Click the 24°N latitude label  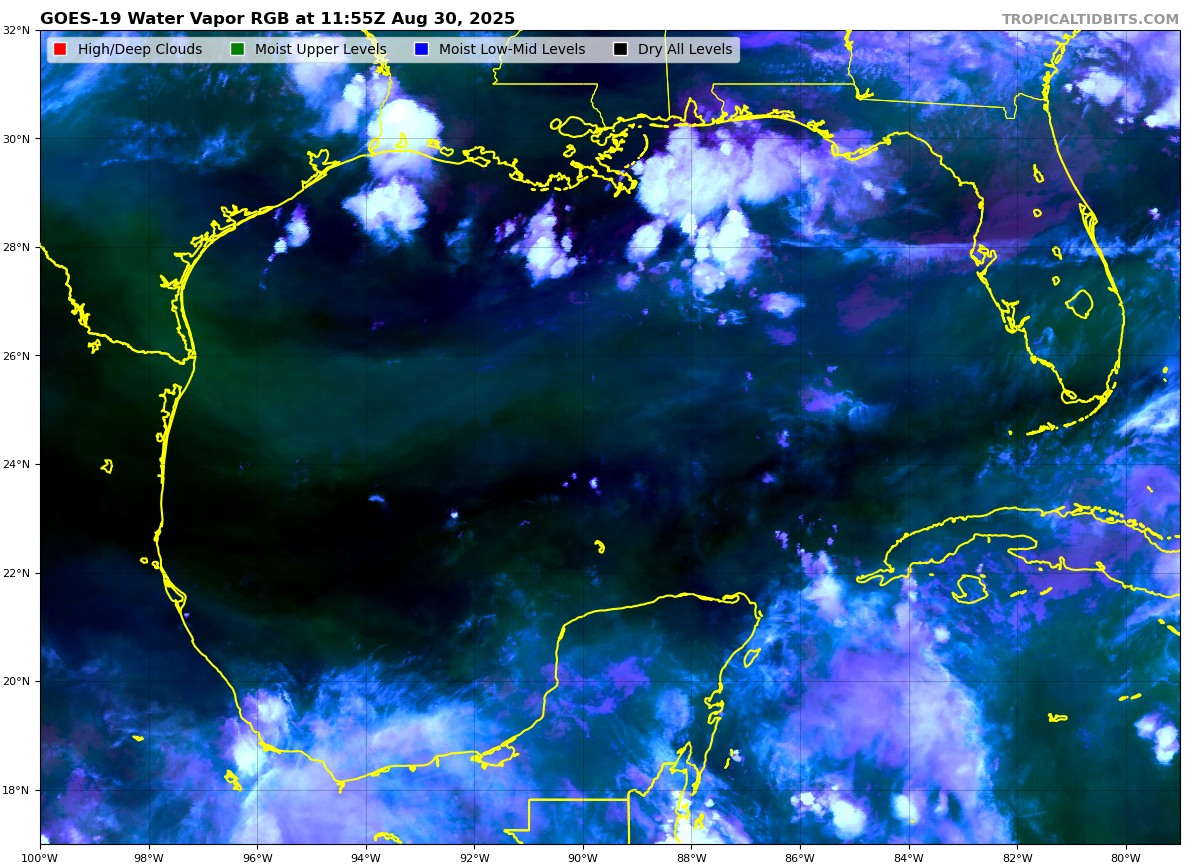click(x=18, y=464)
